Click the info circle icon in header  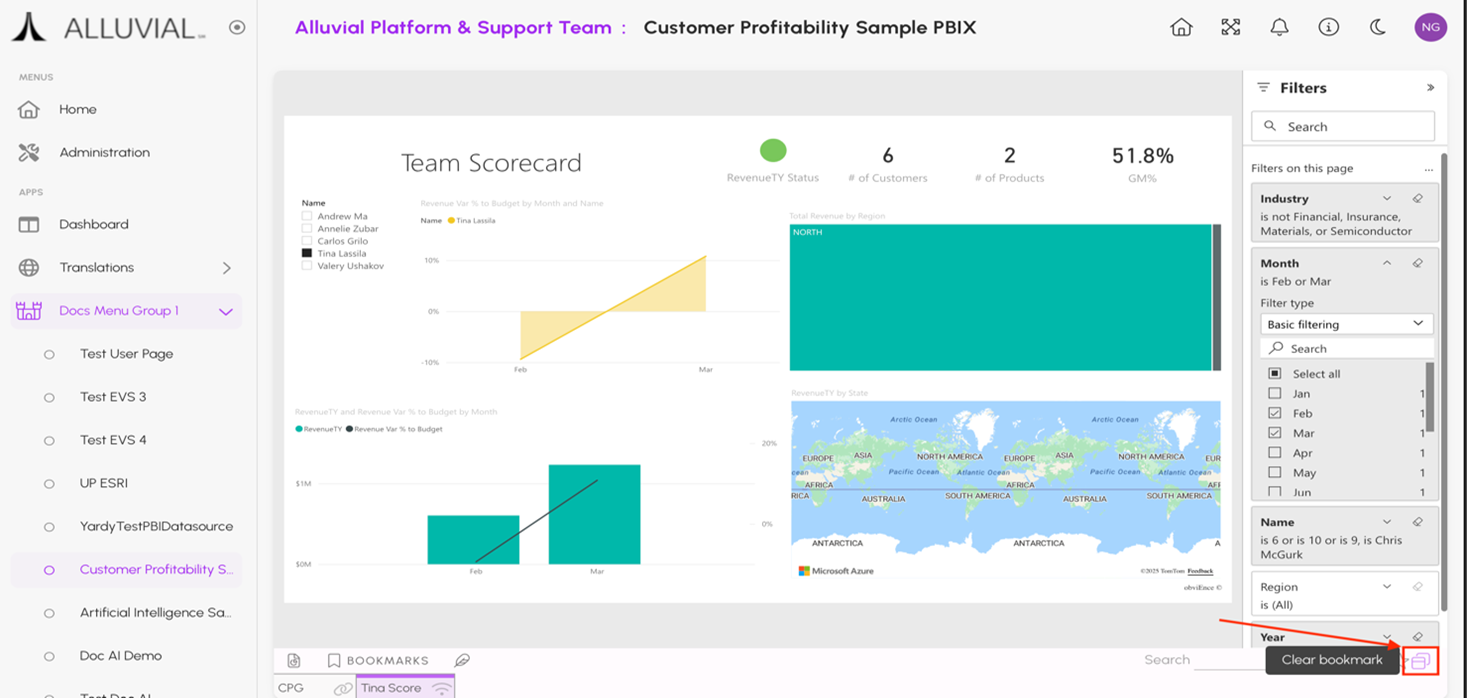click(x=1328, y=28)
